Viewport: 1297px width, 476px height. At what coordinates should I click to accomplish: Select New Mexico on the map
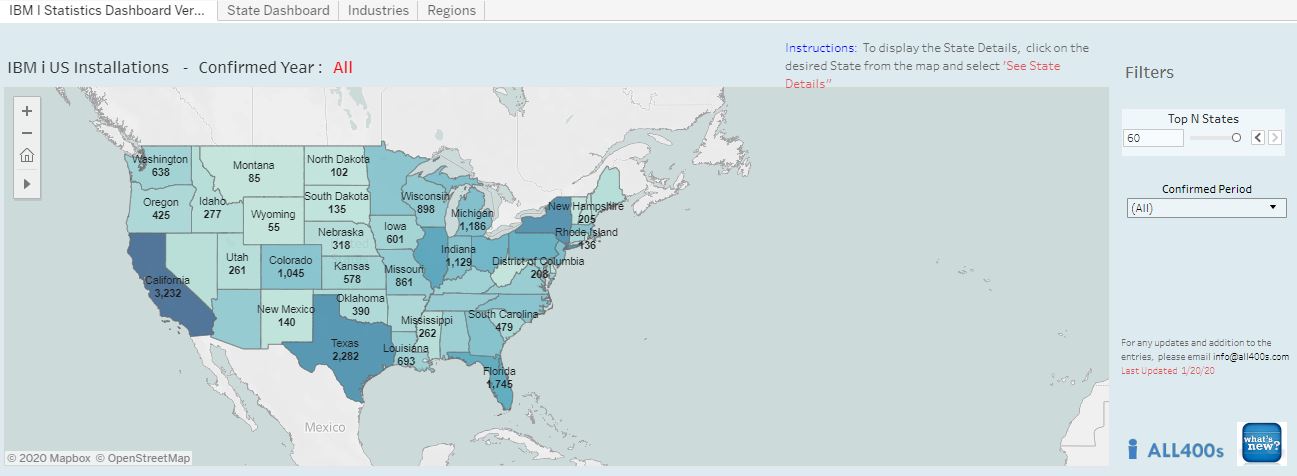(x=288, y=316)
